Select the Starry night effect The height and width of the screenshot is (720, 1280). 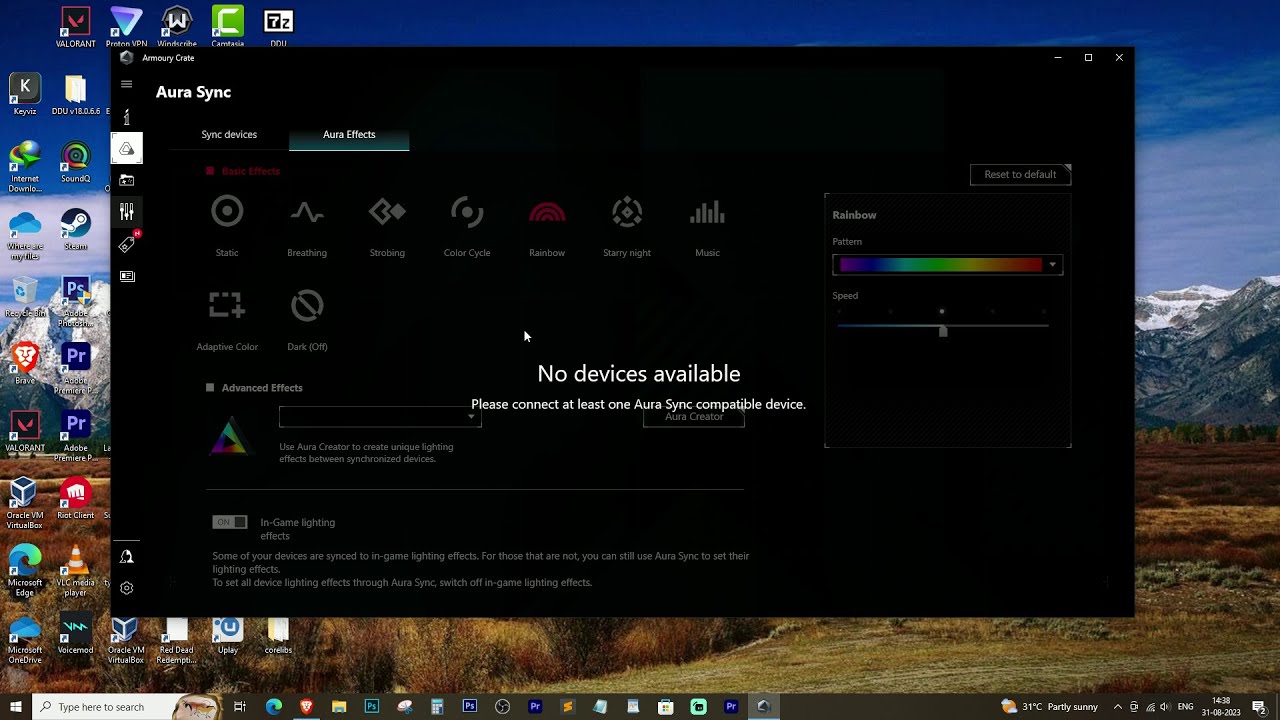(627, 226)
